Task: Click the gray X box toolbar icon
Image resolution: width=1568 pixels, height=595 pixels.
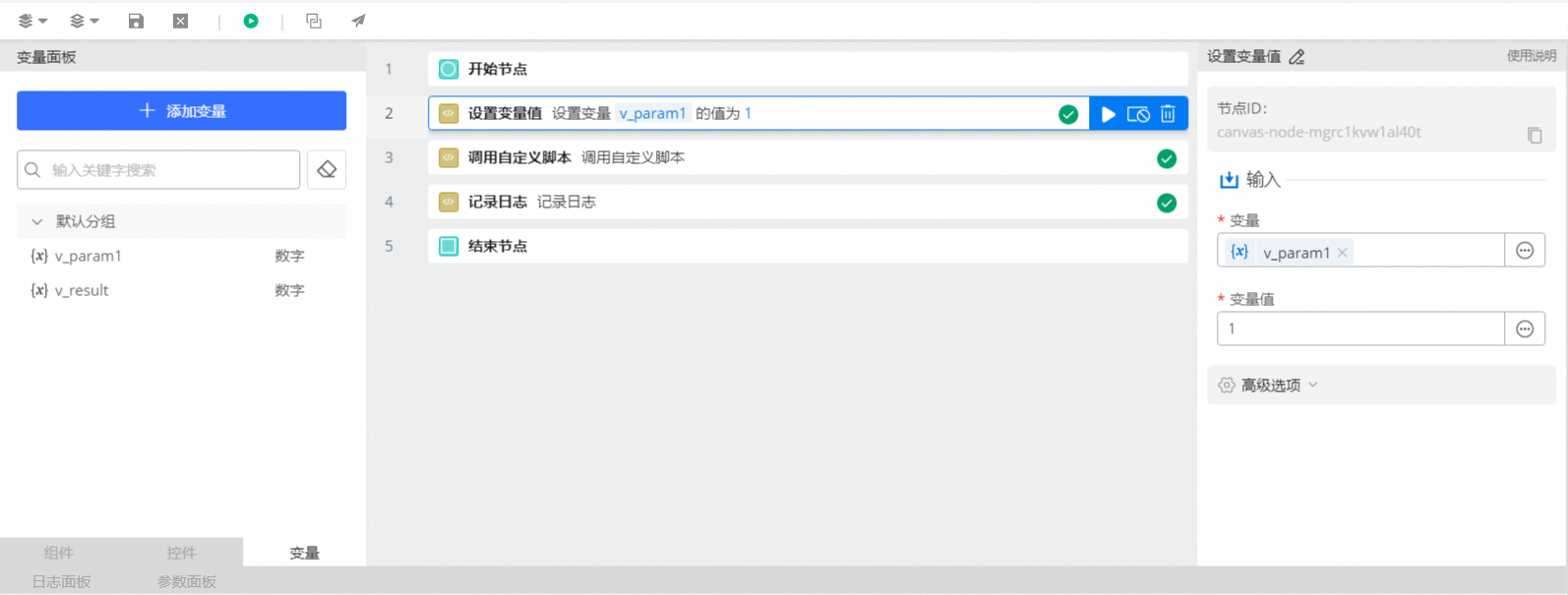Action: coord(181,21)
